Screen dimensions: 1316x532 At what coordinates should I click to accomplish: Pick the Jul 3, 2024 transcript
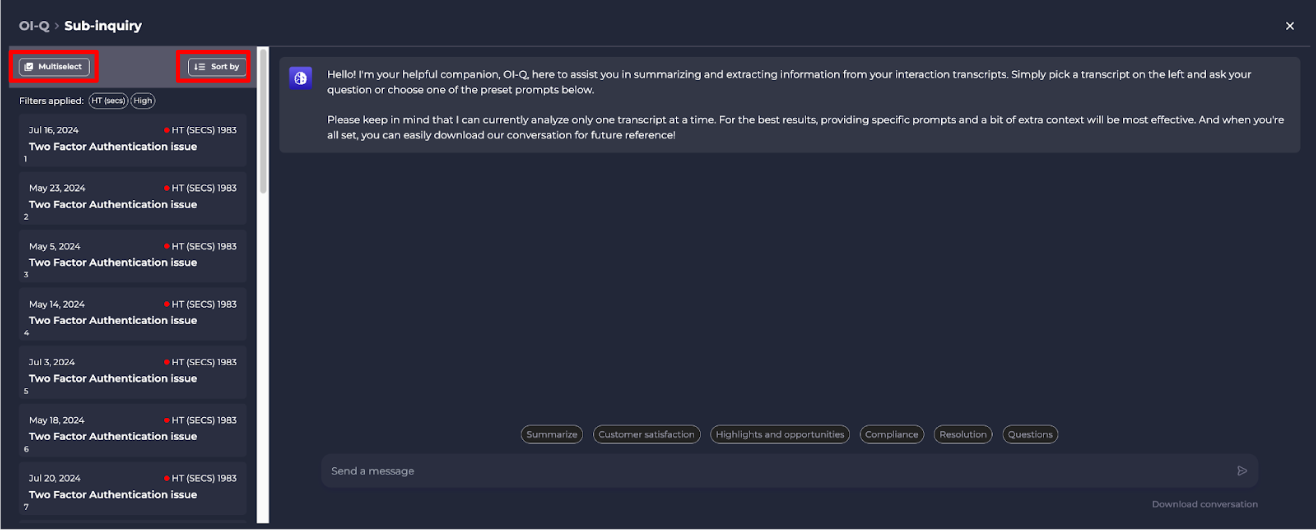tap(132, 373)
